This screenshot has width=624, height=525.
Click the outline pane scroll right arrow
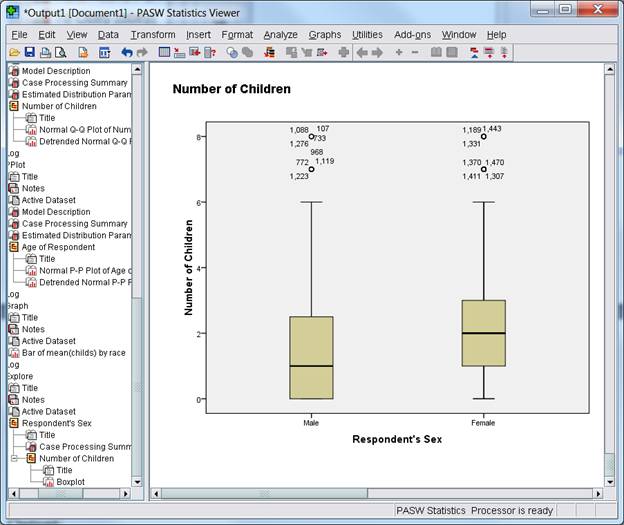point(126,494)
